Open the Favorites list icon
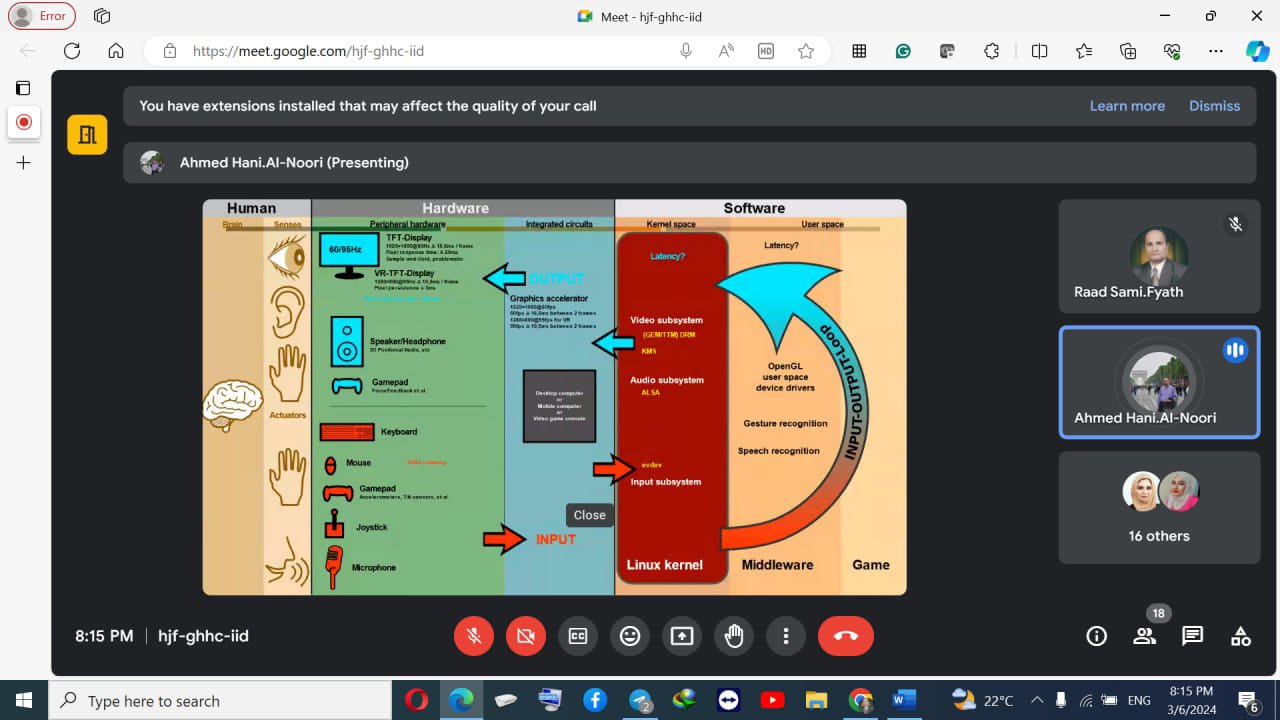This screenshot has width=1280, height=720. coord(1084,51)
